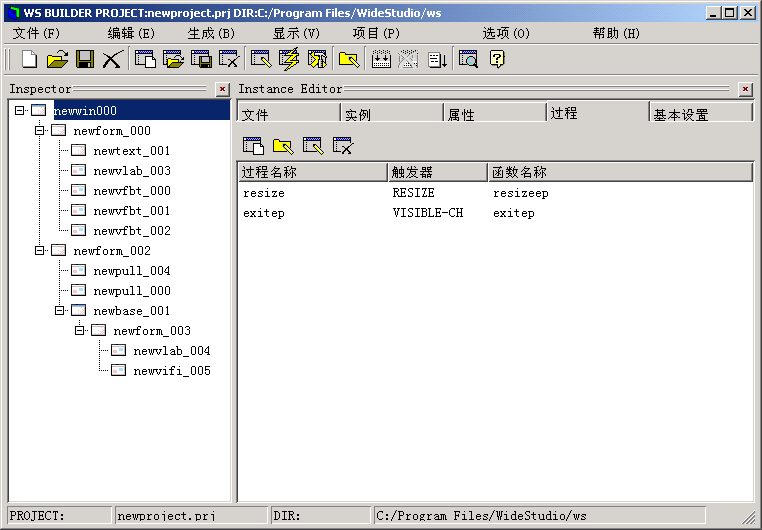Viewport: 762px width, 530px height.
Task: Collapse the newform_003 tree node
Action: point(79,330)
